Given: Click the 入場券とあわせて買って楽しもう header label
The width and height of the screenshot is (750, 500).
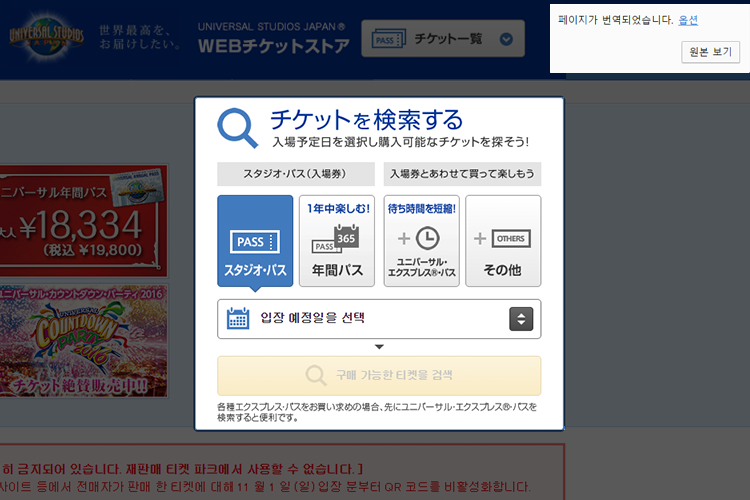Looking at the screenshot, I should tap(463, 174).
